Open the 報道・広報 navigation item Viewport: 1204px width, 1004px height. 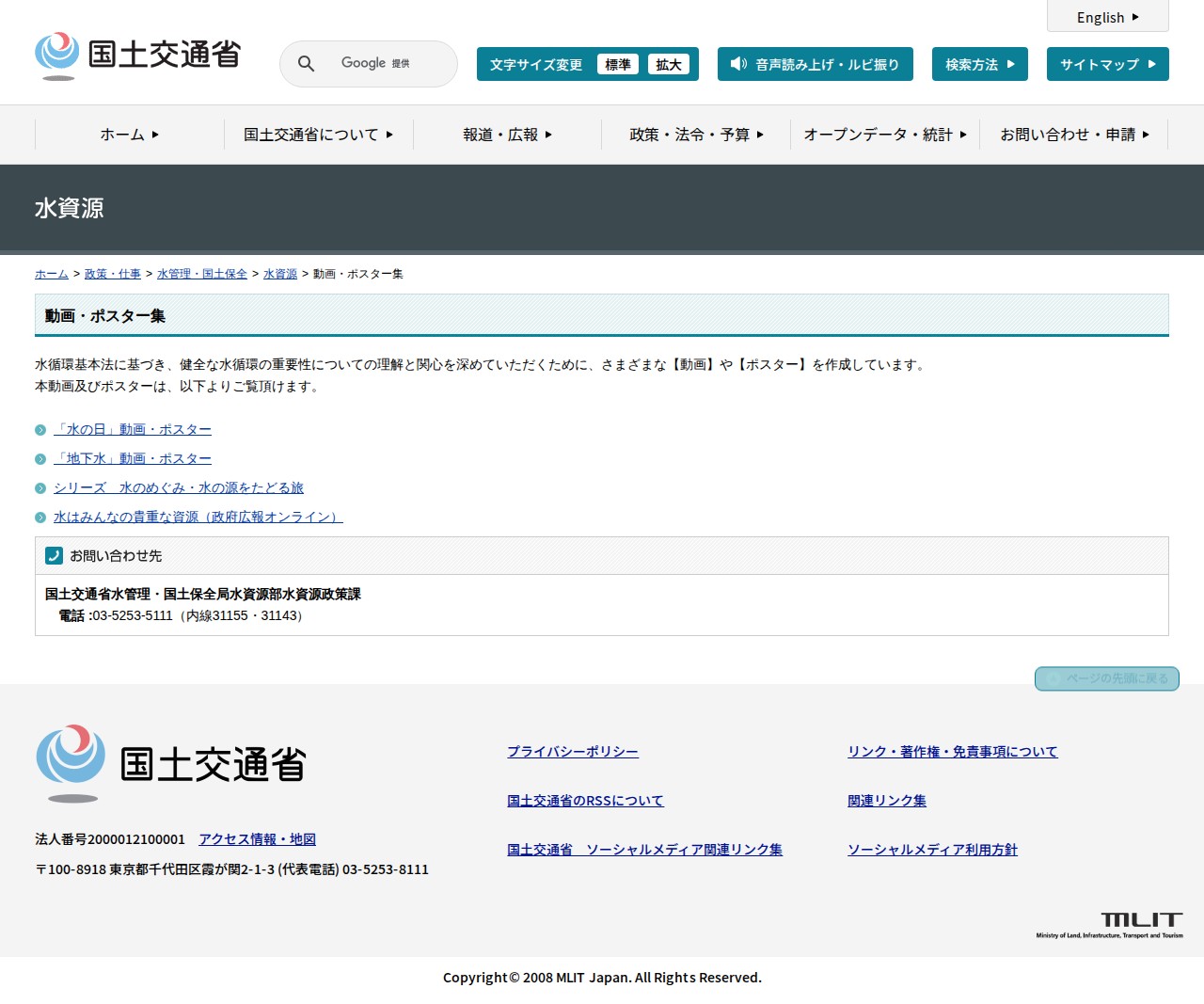coord(507,135)
